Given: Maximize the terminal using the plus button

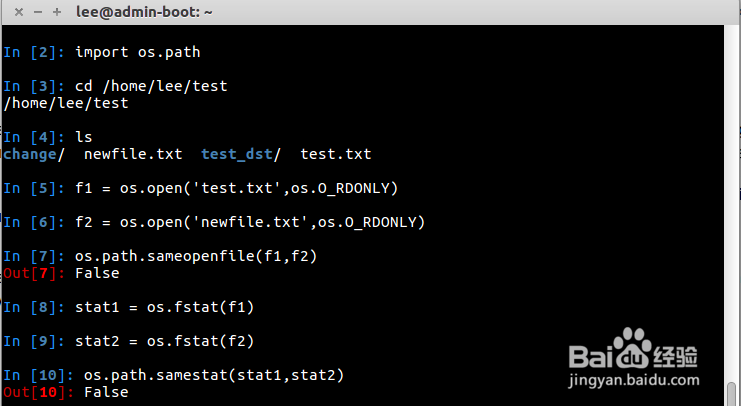Looking at the screenshot, I should tap(57, 12).
